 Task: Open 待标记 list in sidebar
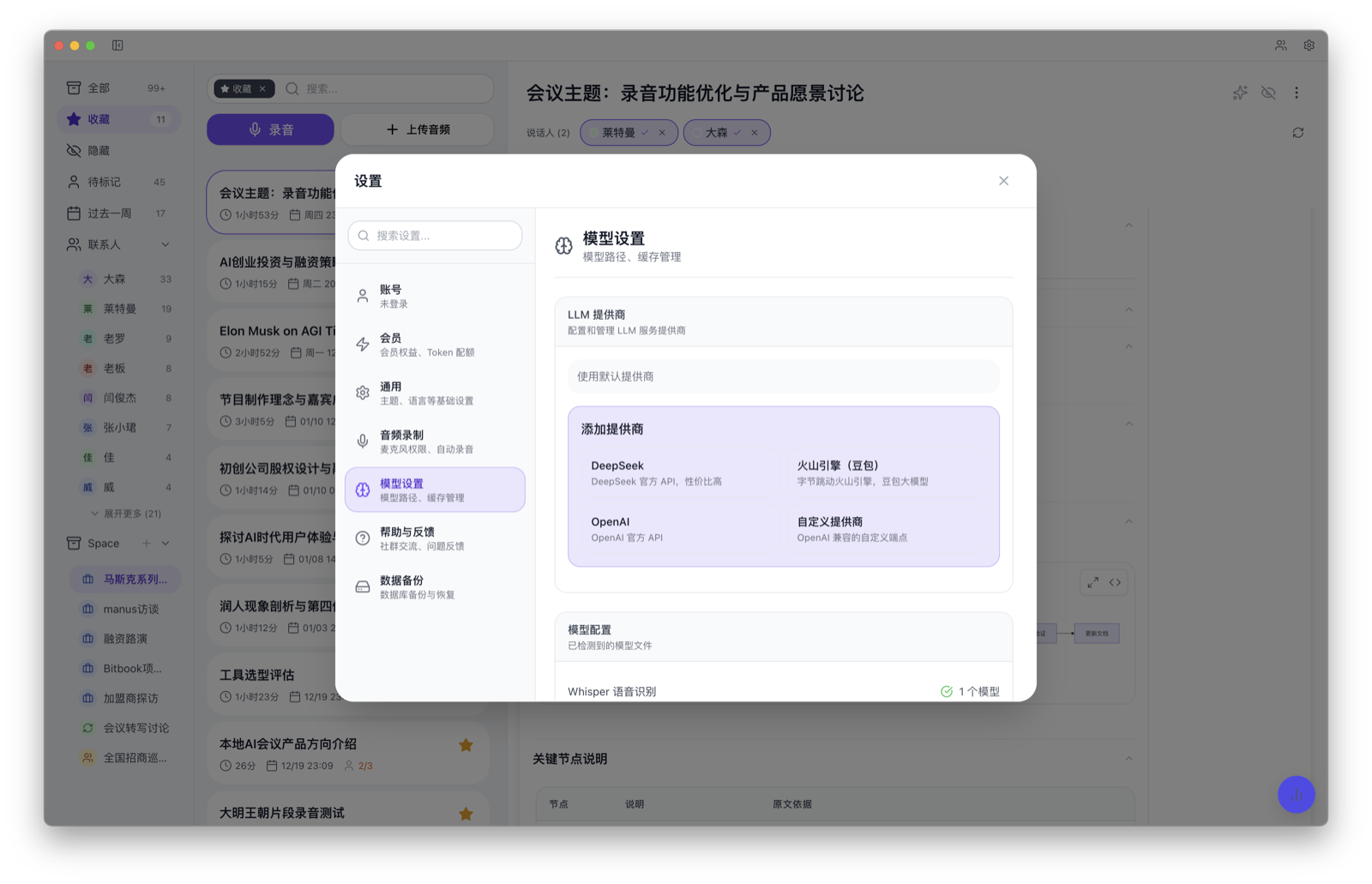pyautogui.click(x=118, y=182)
